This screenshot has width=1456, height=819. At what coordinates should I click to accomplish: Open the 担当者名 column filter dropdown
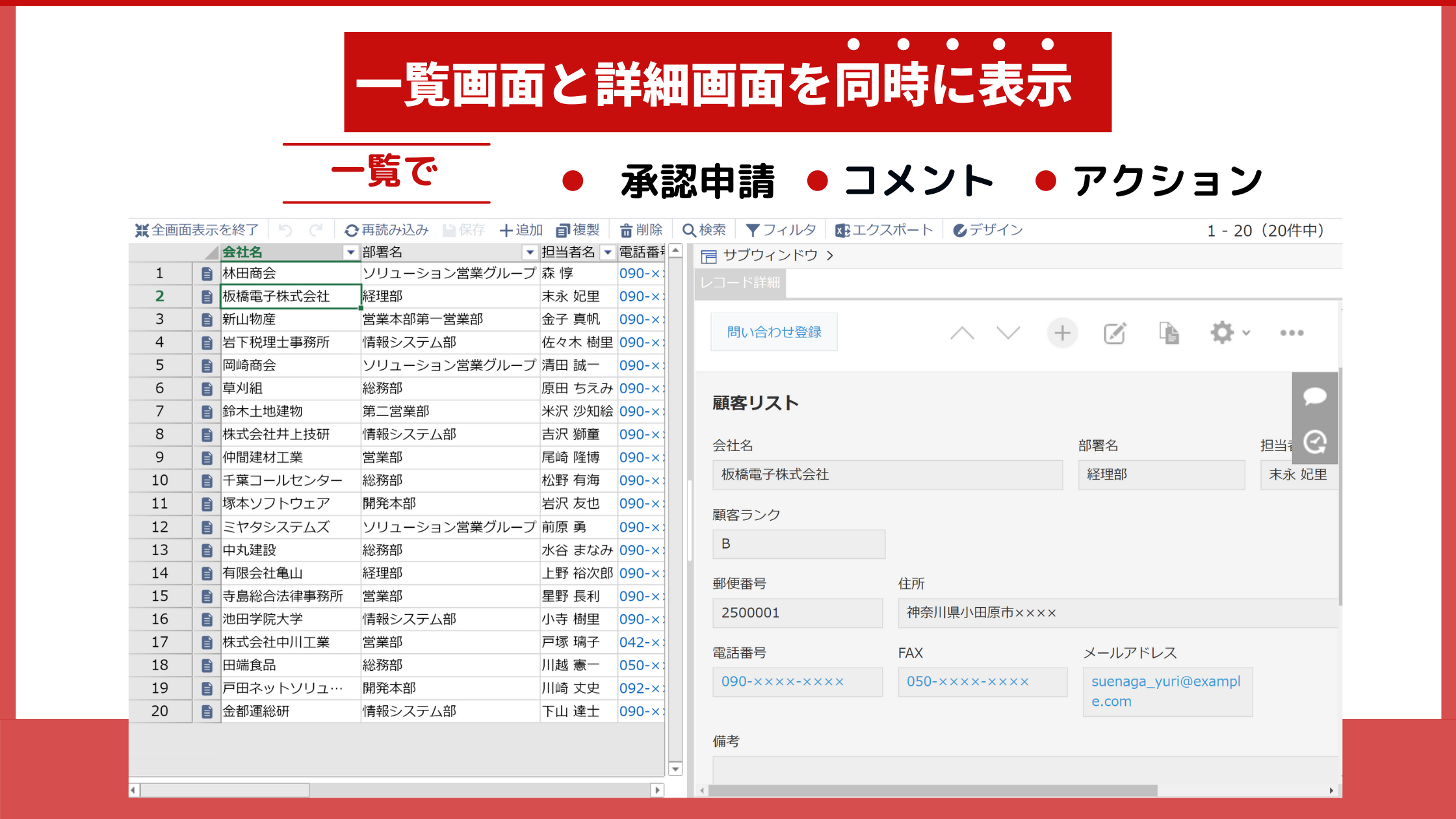pos(608,252)
